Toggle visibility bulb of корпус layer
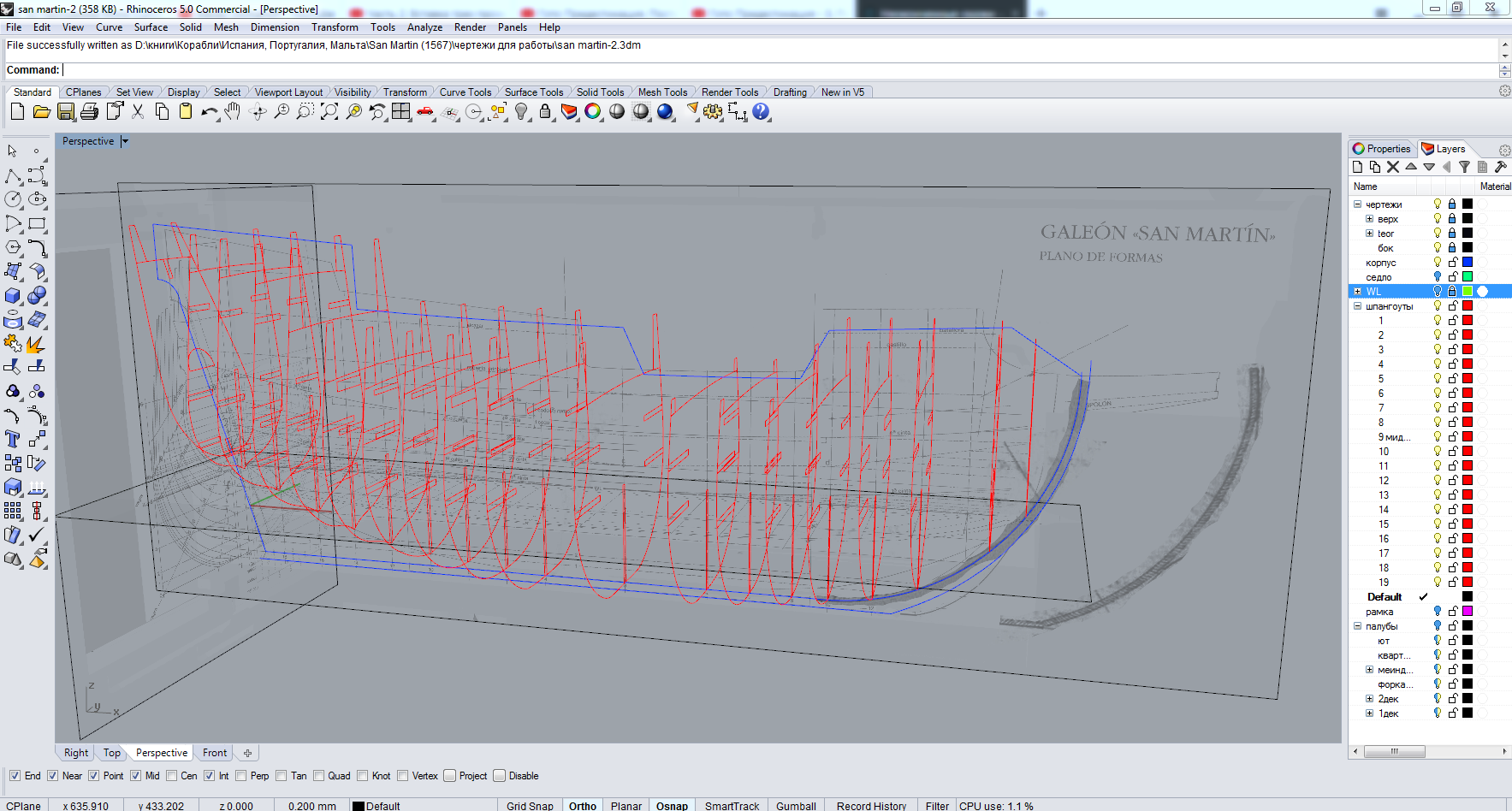Screen dimensions: 1512x811 point(1438,263)
